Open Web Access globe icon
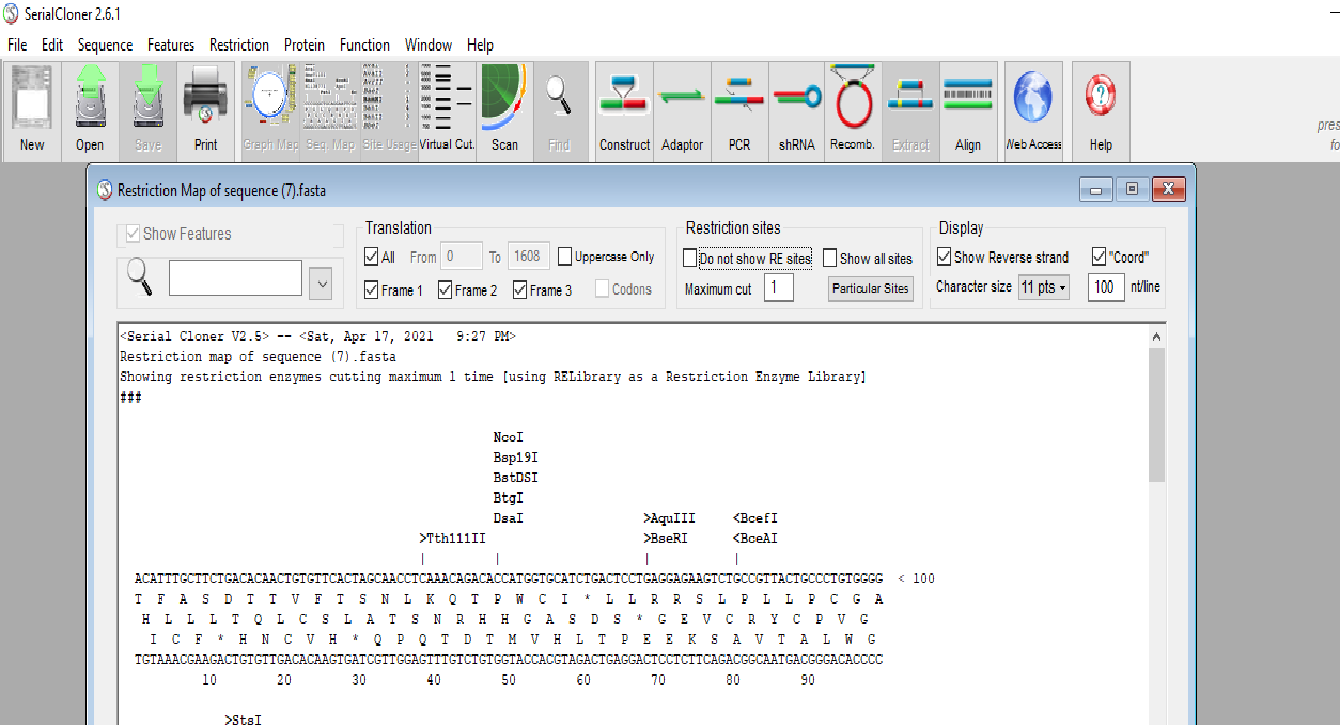Image resolution: width=1340 pixels, height=725 pixels. pyautogui.click(x=1033, y=110)
